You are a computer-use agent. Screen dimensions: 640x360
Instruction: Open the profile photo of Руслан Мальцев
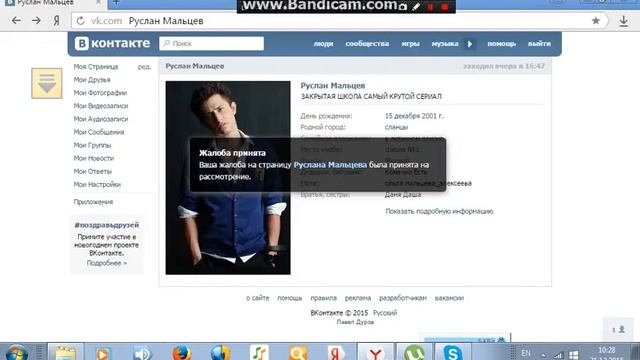pos(228,178)
